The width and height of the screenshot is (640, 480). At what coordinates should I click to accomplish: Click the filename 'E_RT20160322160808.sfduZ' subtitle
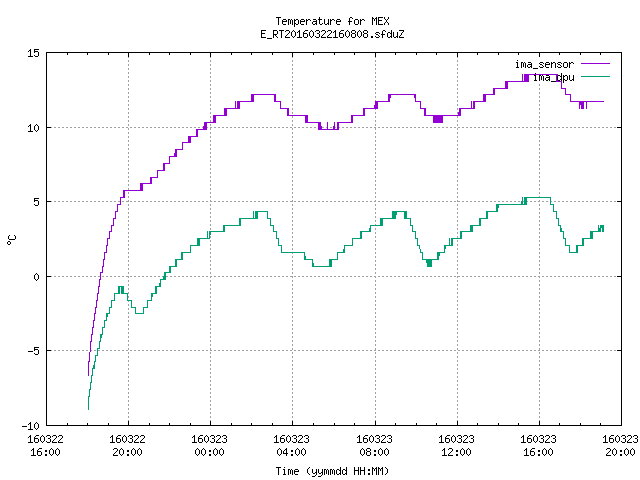(x=332, y=34)
